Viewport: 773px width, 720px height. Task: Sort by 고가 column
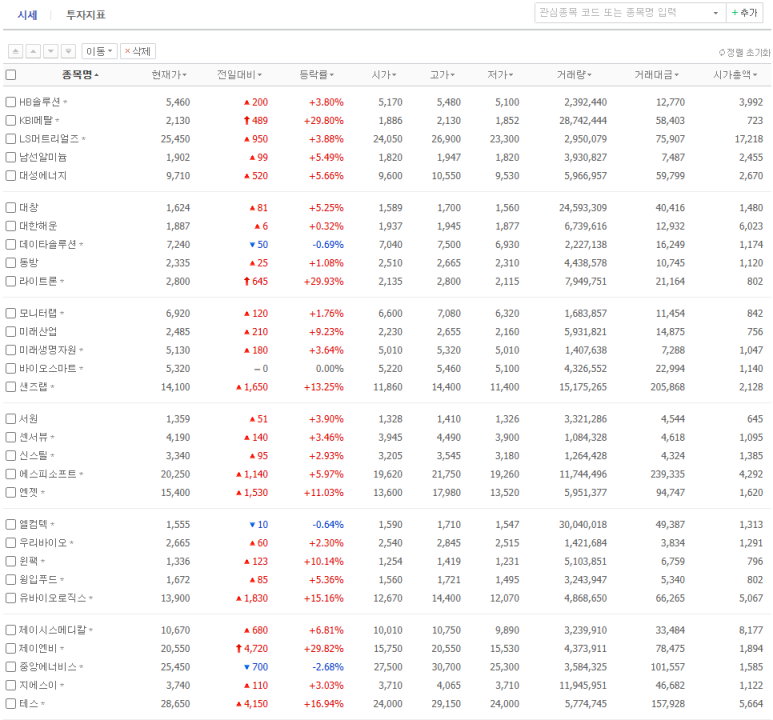point(442,75)
